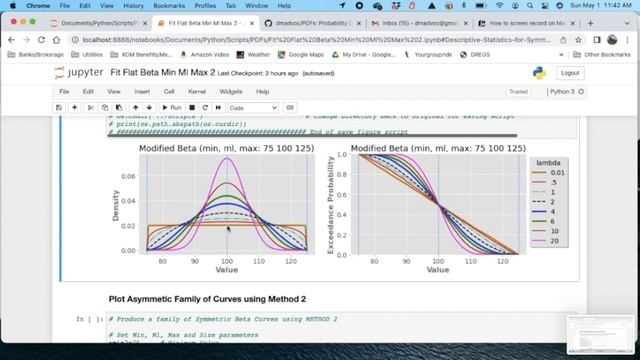Go forward with the browser forward arrow

[x=26, y=40]
